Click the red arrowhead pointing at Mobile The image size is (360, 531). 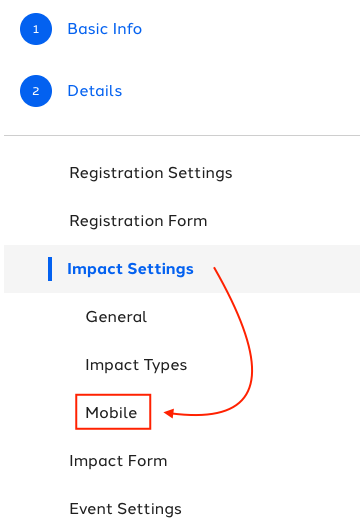169,413
